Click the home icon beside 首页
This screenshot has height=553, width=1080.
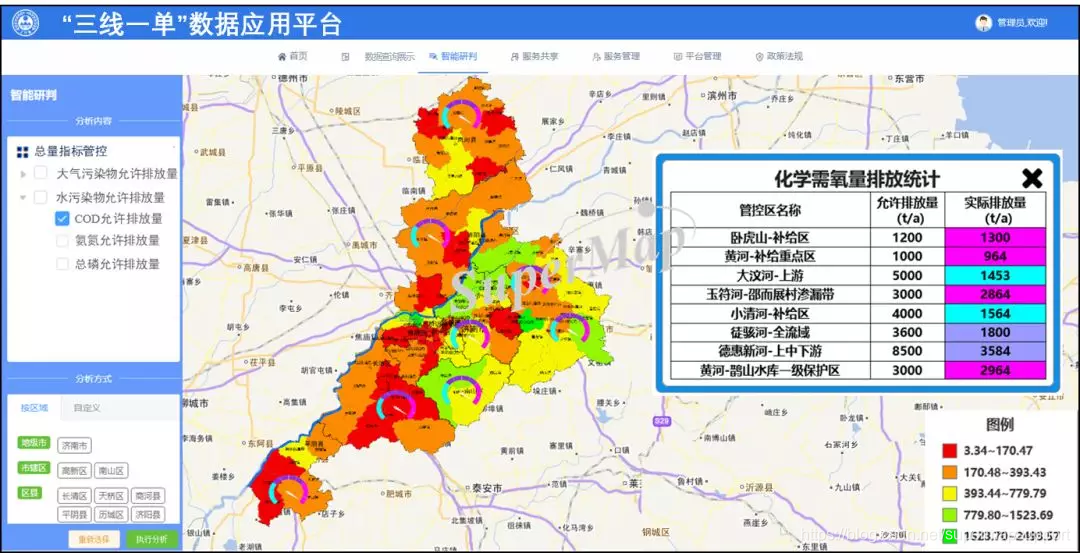click(x=282, y=56)
